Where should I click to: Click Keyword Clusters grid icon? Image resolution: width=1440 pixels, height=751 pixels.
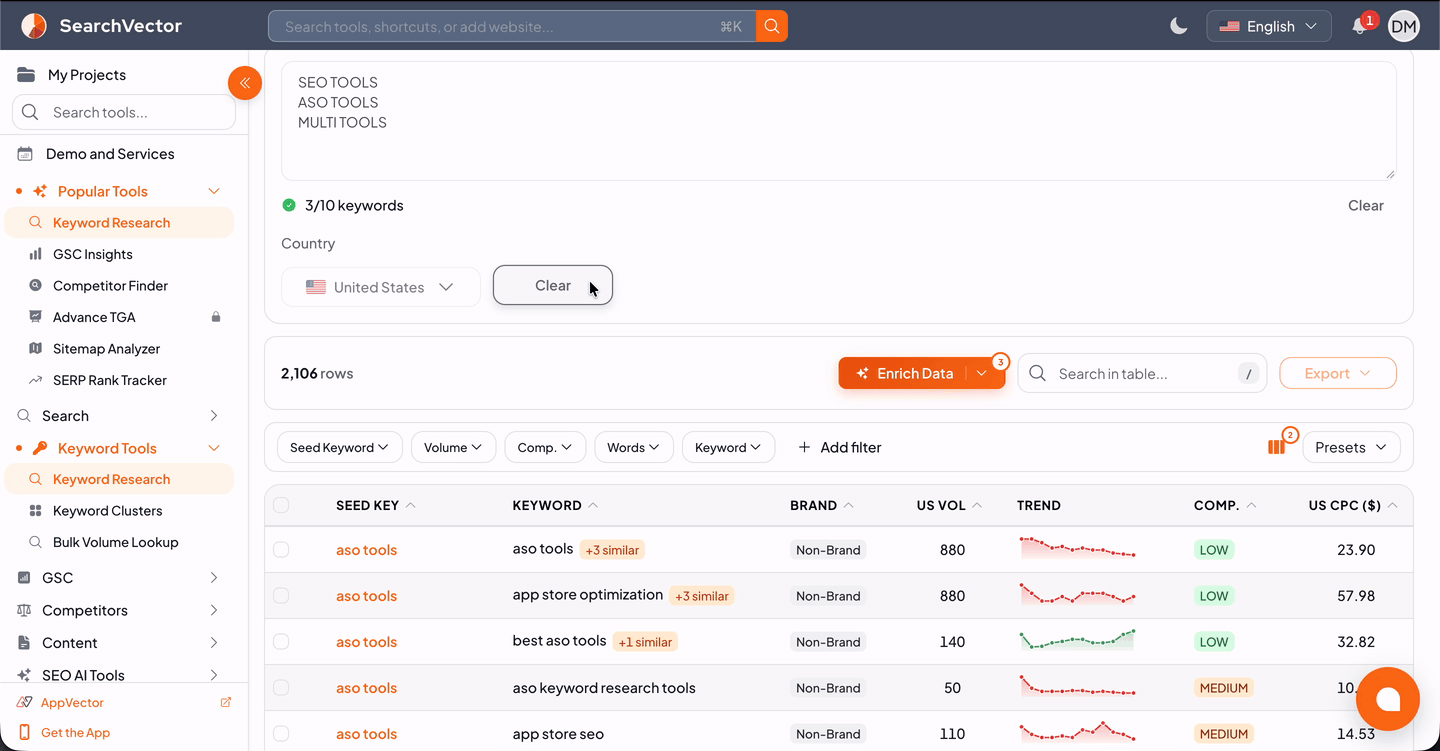36,511
